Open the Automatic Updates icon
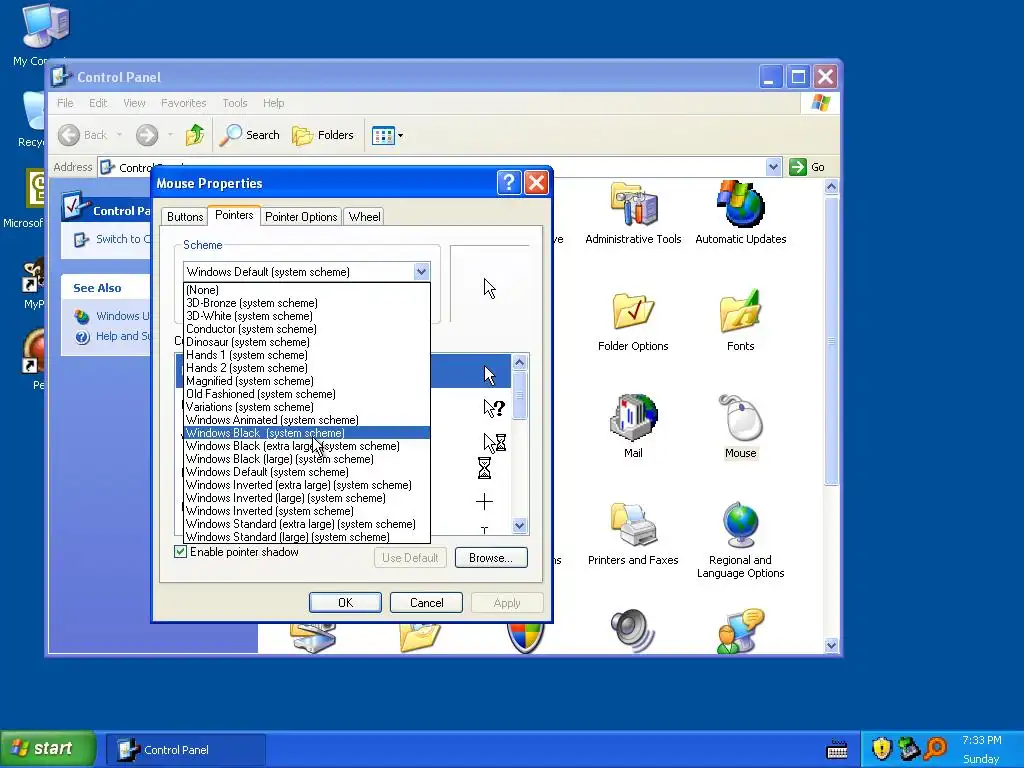Screen dimensions: 1024x768 740,214
